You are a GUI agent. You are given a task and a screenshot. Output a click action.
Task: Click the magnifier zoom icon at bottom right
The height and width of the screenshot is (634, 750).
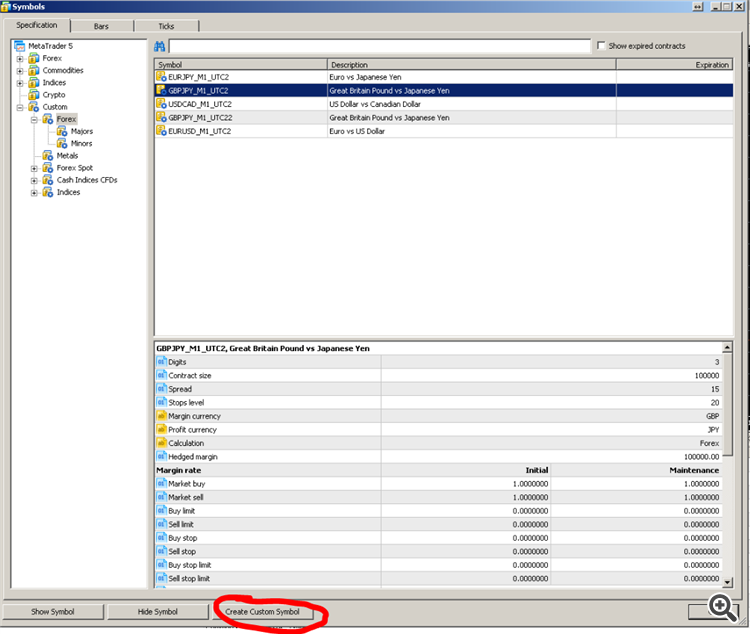click(x=723, y=608)
